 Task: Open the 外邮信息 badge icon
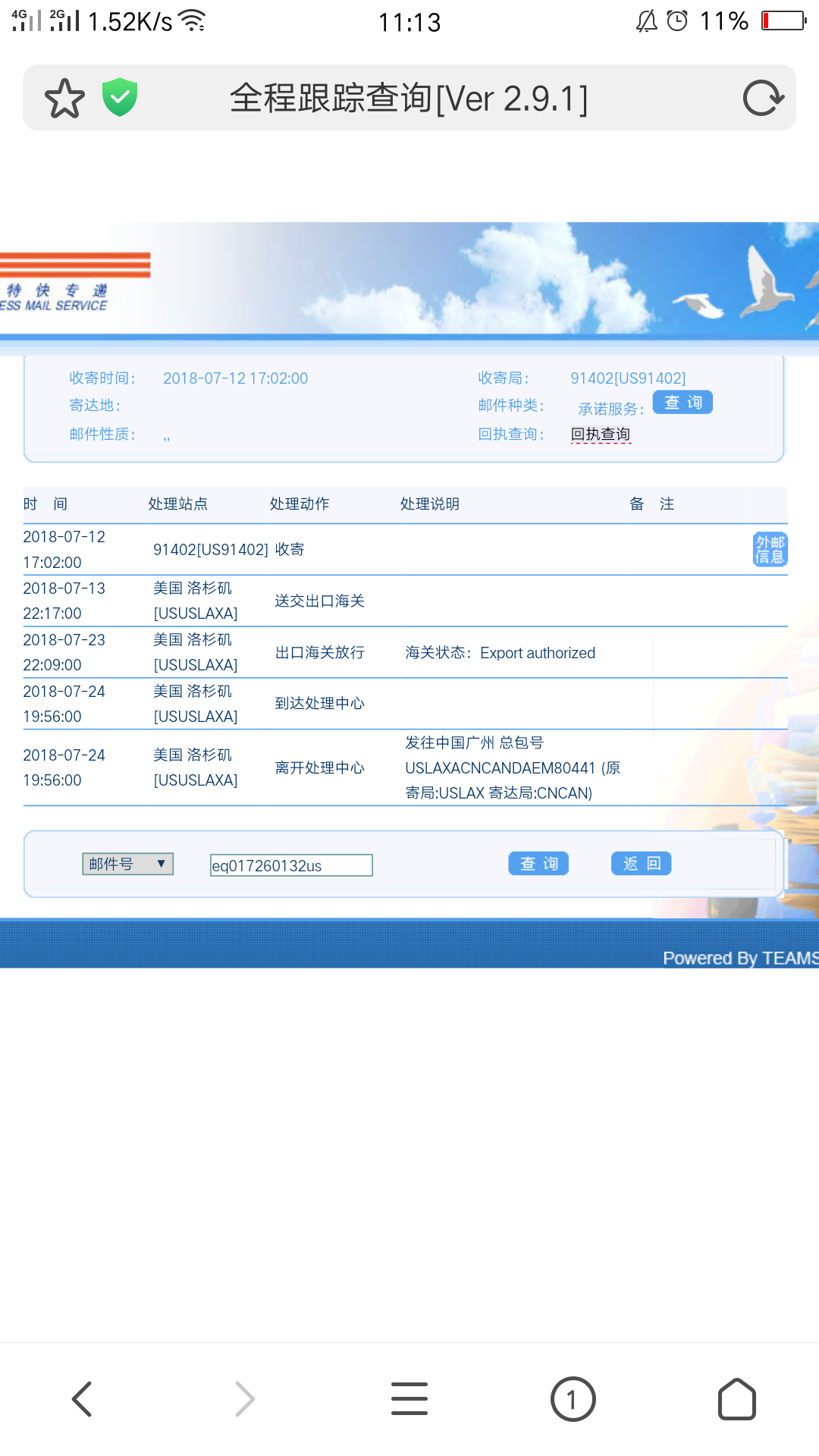pyautogui.click(x=770, y=549)
